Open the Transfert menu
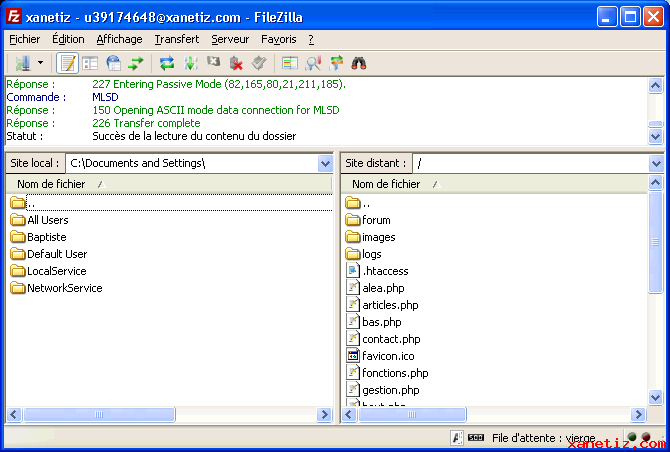Image resolution: width=670 pixels, height=452 pixels. pyautogui.click(x=177, y=39)
